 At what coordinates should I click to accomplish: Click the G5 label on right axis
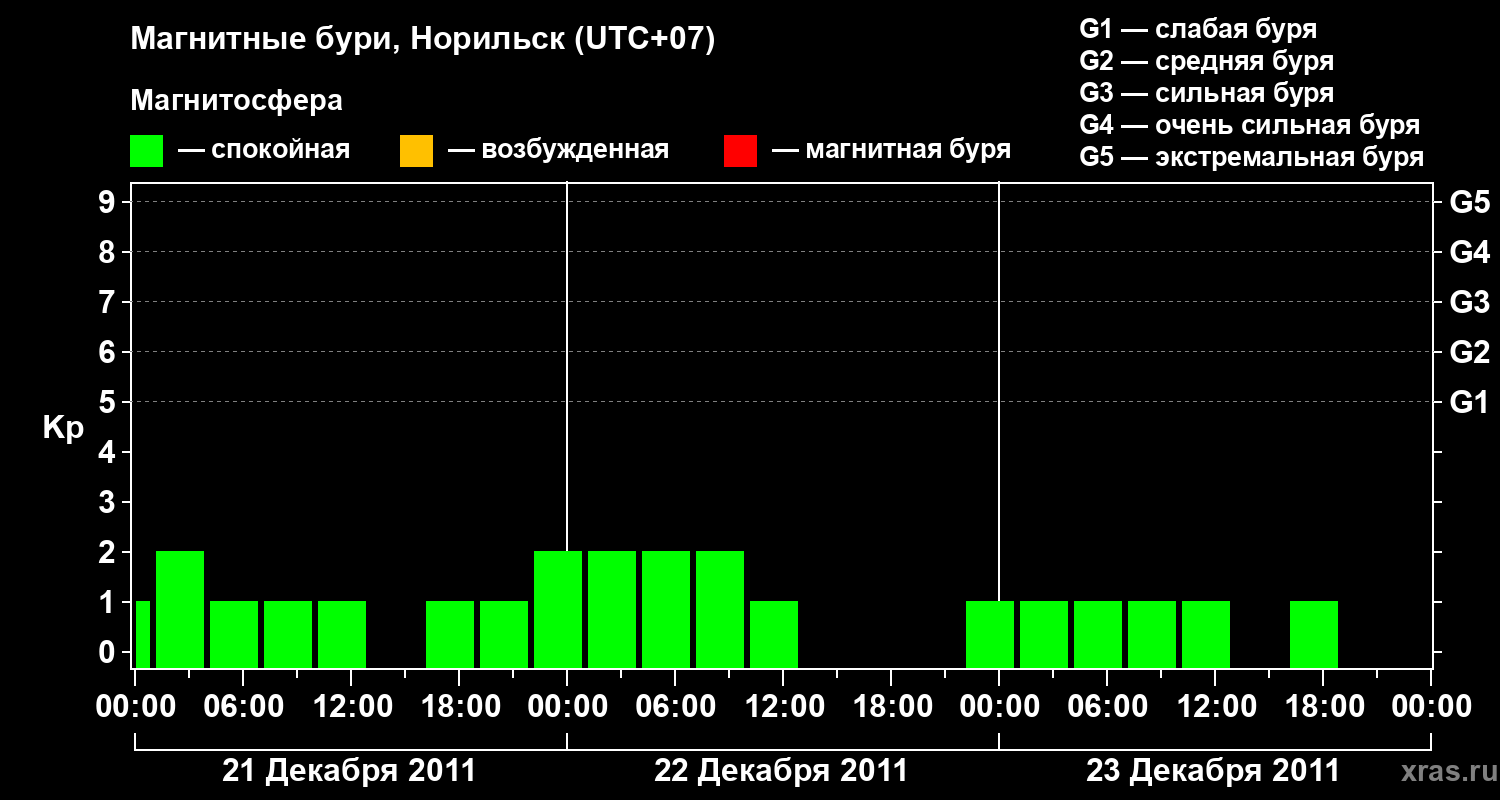click(1470, 202)
